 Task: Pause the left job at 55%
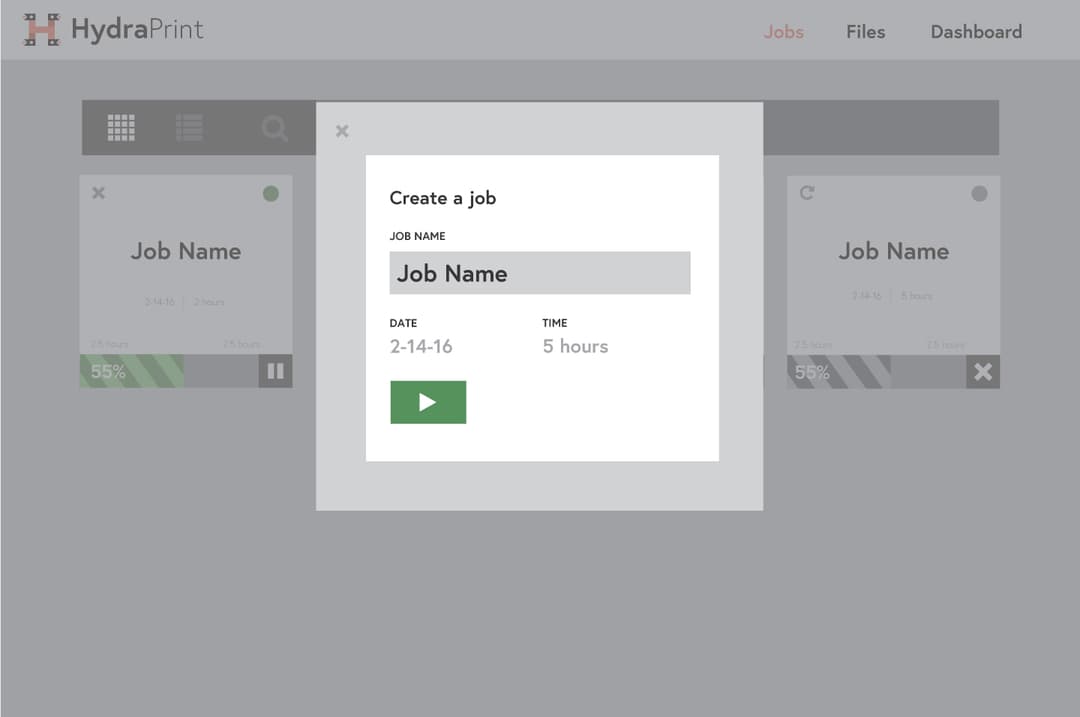pyautogui.click(x=276, y=372)
